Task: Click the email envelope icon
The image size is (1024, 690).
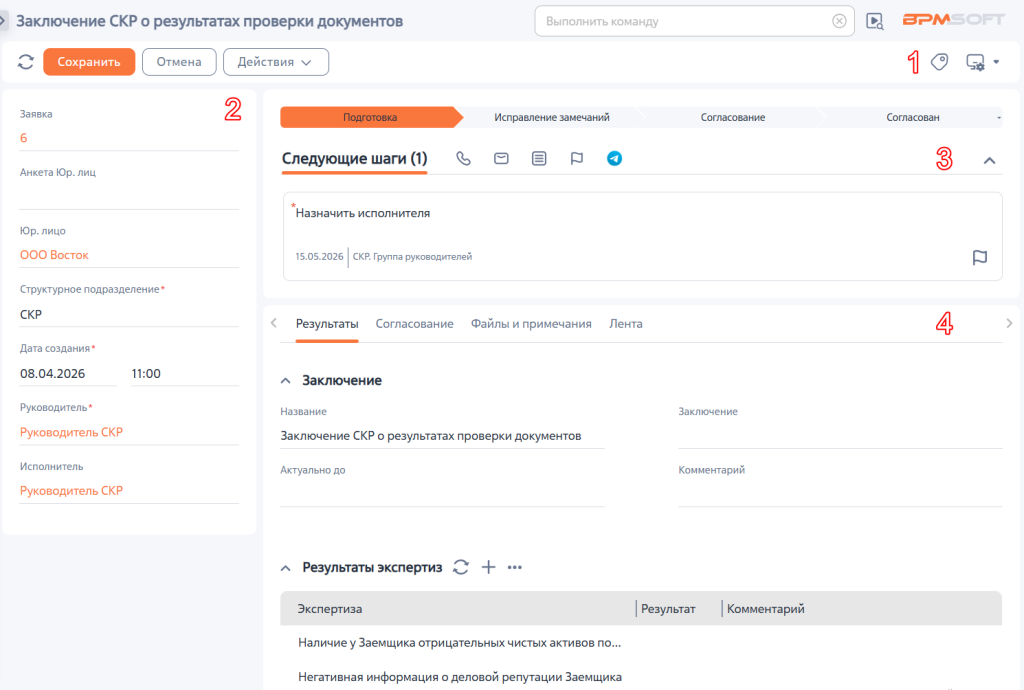Action: click(501, 159)
